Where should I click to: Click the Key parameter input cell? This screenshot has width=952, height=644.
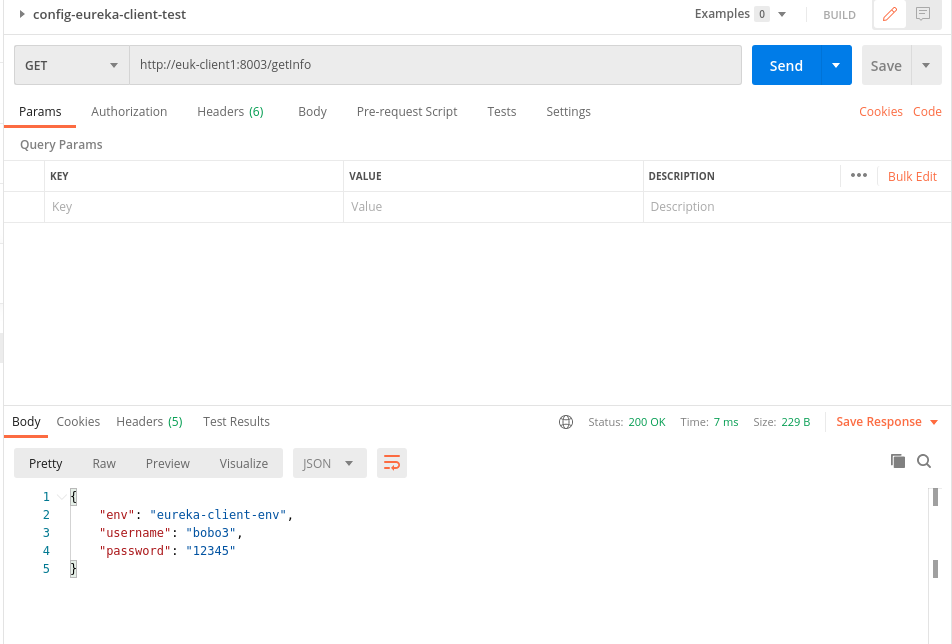[x=194, y=207]
